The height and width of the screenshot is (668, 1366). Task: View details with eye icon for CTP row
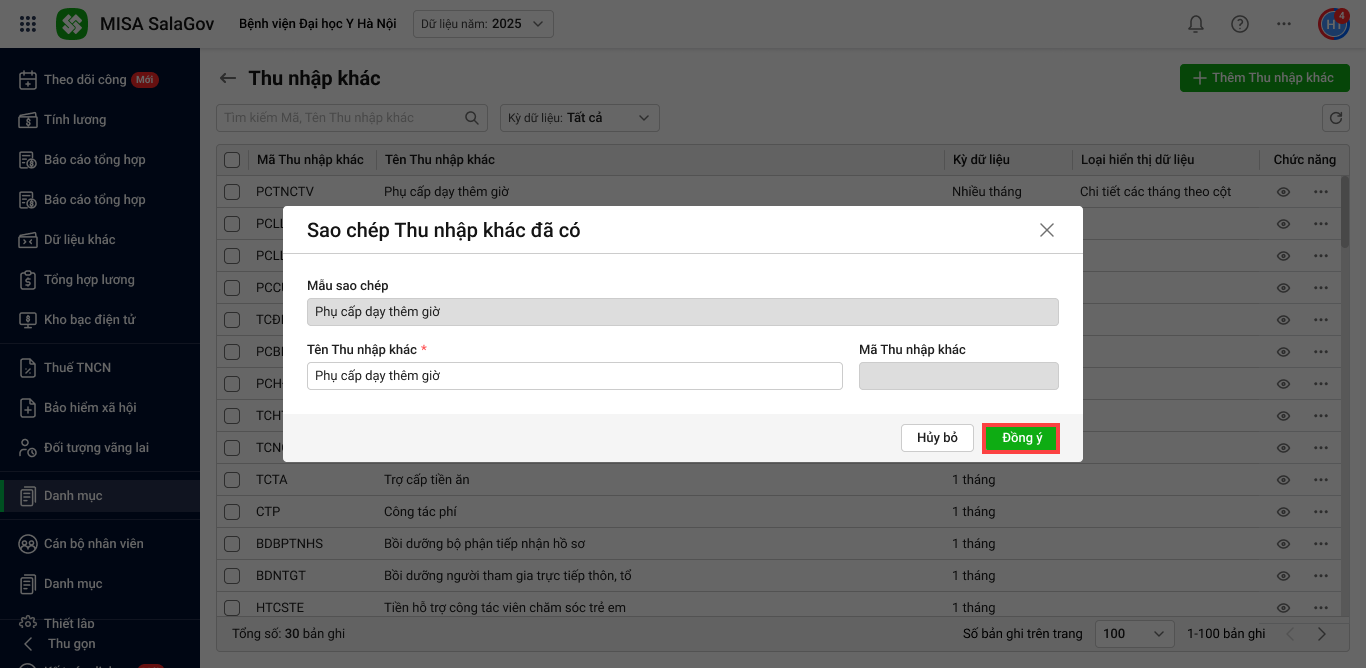(1283, 512)
